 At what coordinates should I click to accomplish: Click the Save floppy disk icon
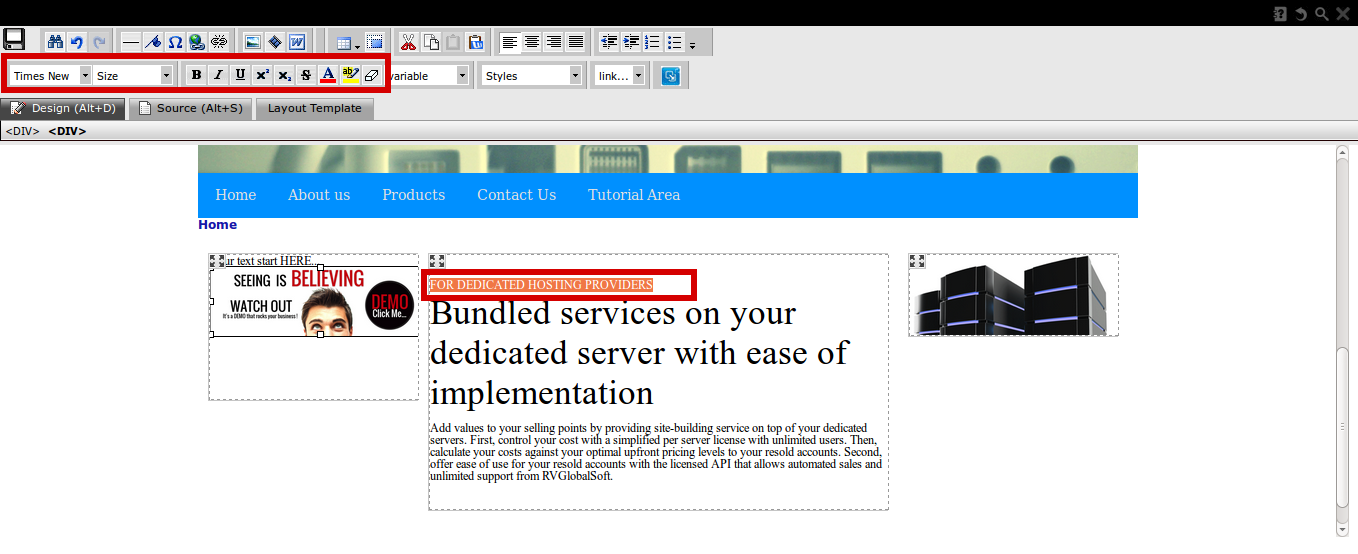[x=14, y=41]
